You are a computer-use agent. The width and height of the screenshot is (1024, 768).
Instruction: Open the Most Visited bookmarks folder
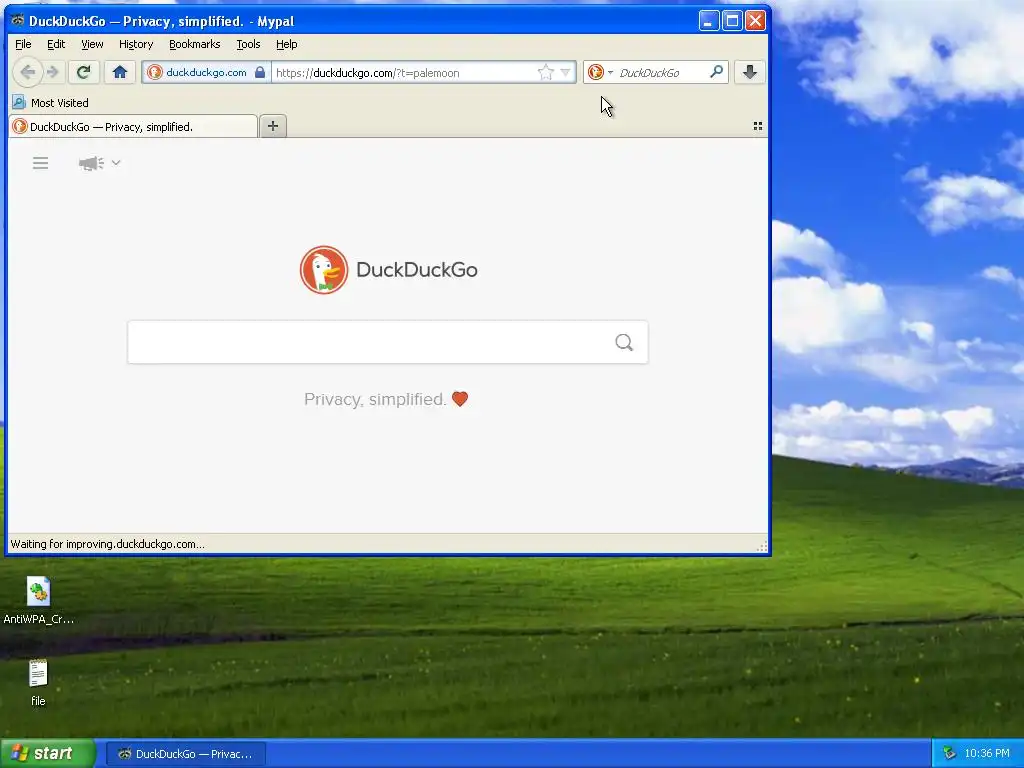(51, 103)
